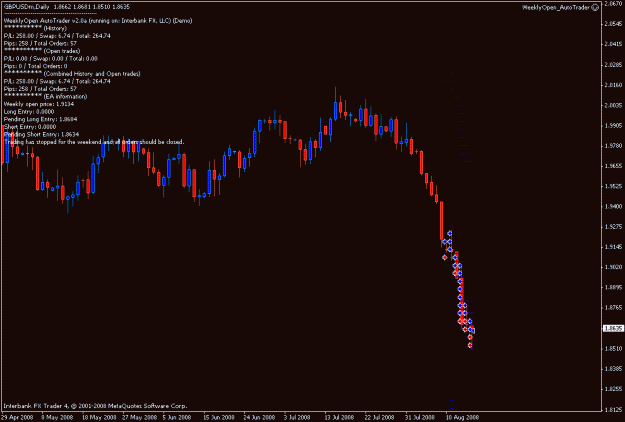Viewport: 625px width, 422px height.
Task: Click the 1.9905 price scale label
Action: point(613,126)
